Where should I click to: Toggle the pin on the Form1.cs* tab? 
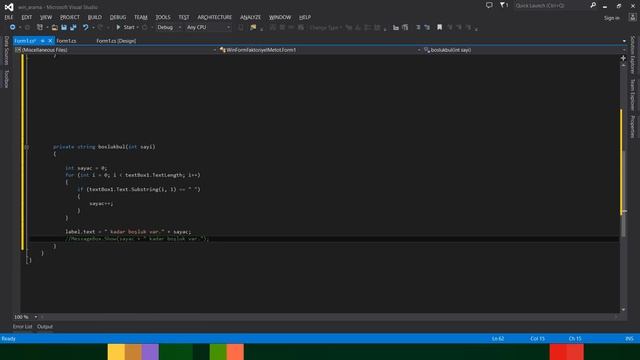click(42, 41)
